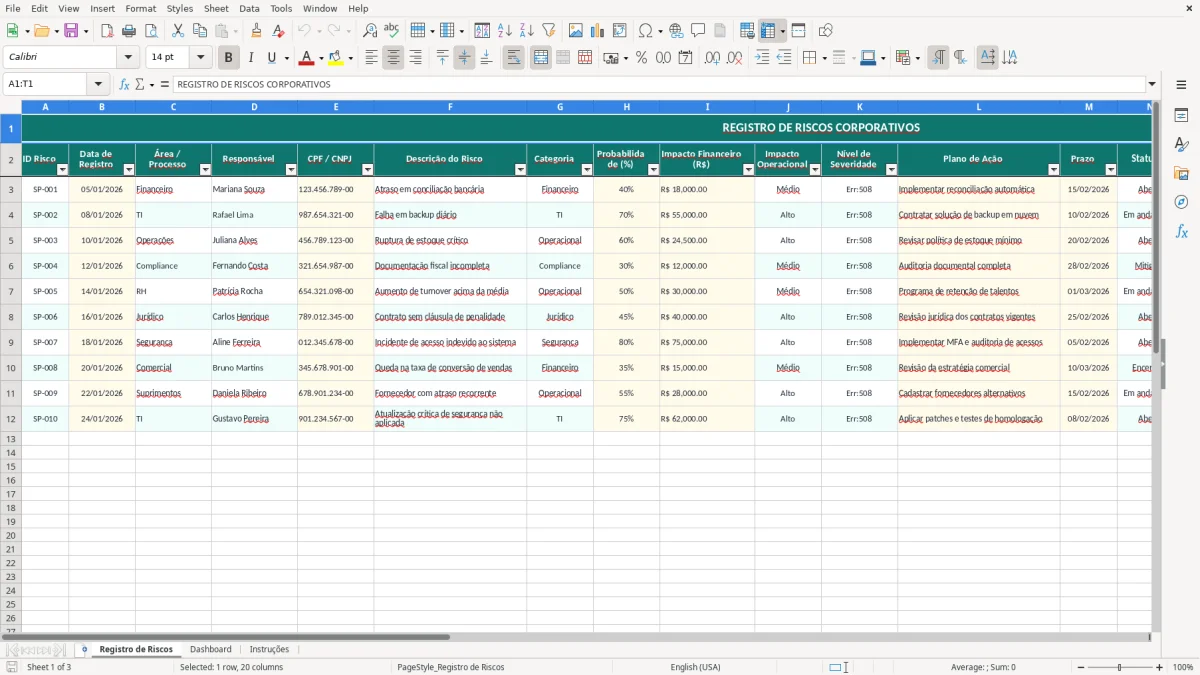Toggle Italic formatting
This screenshot has width=1200, height=675.
pyautogui.click(x=250, y=58)
